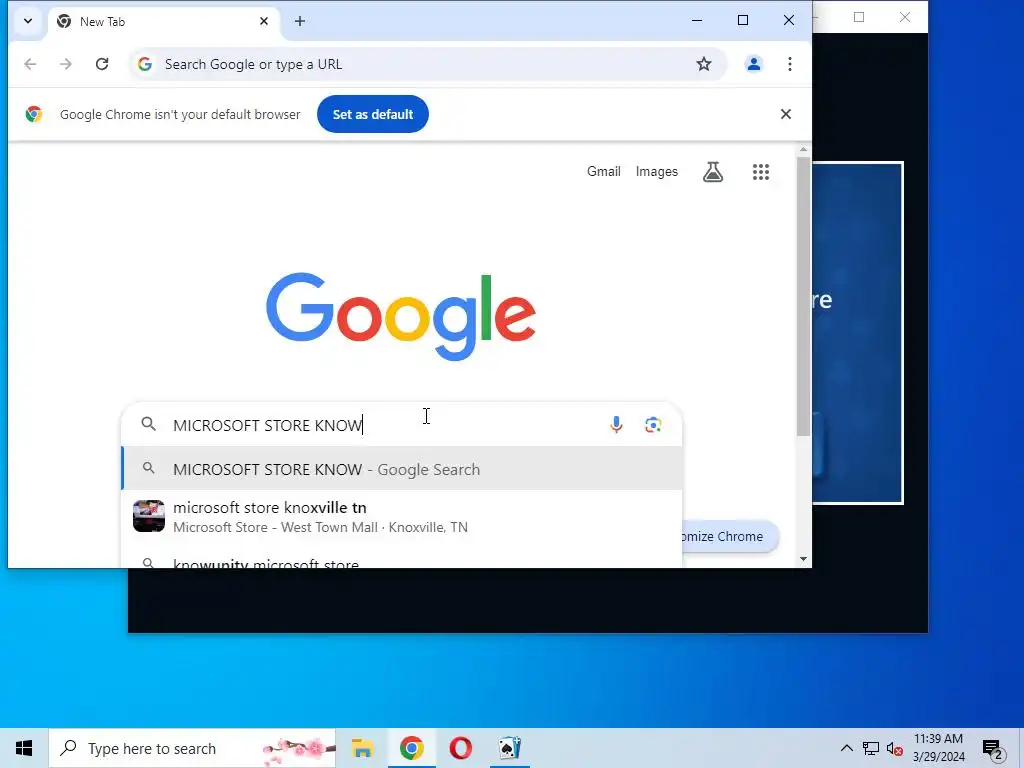Click the page scrollbar down arrow
This screenshot has width=1024, height=768.
click(x=803, y=559)
